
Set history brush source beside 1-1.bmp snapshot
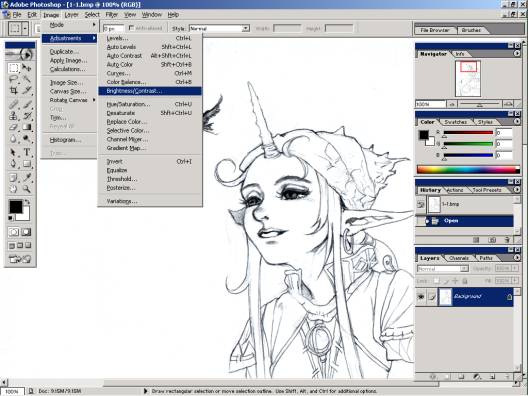pos(421,204)
